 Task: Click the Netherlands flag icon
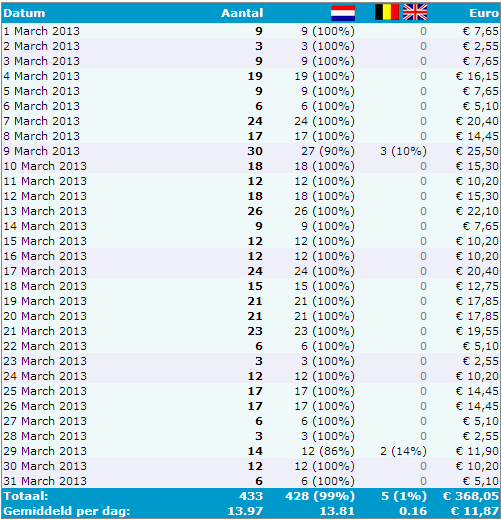pyautogui.click(x=343, y=13)
